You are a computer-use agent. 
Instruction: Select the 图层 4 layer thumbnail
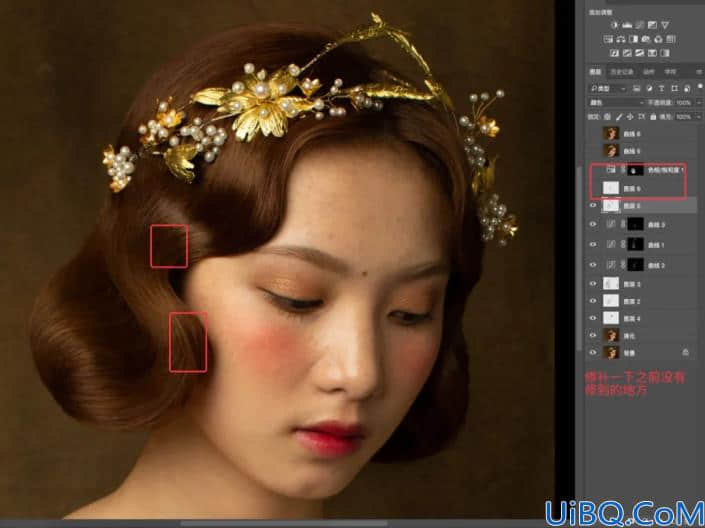(x=611, y=318)
